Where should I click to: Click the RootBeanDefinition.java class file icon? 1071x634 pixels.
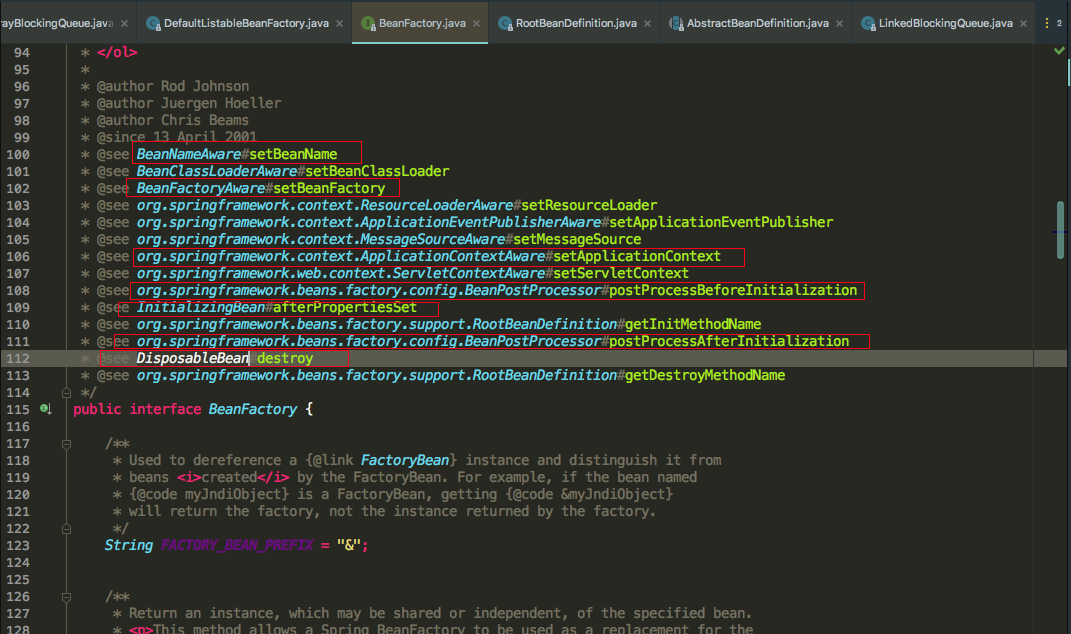(x=505, y=23)
